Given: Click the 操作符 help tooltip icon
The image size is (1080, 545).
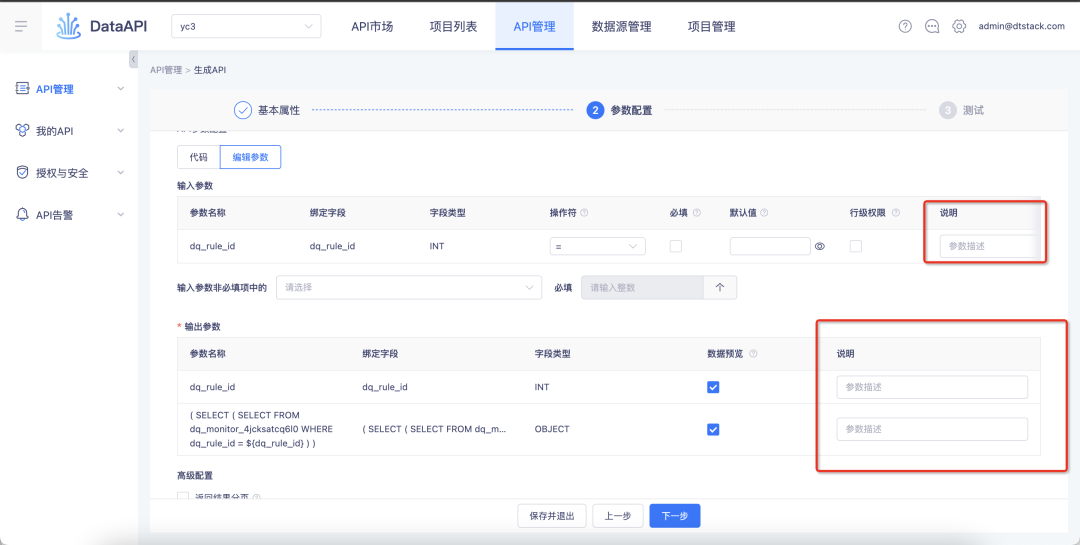Looking at the screenshot, I should [584, 213].
